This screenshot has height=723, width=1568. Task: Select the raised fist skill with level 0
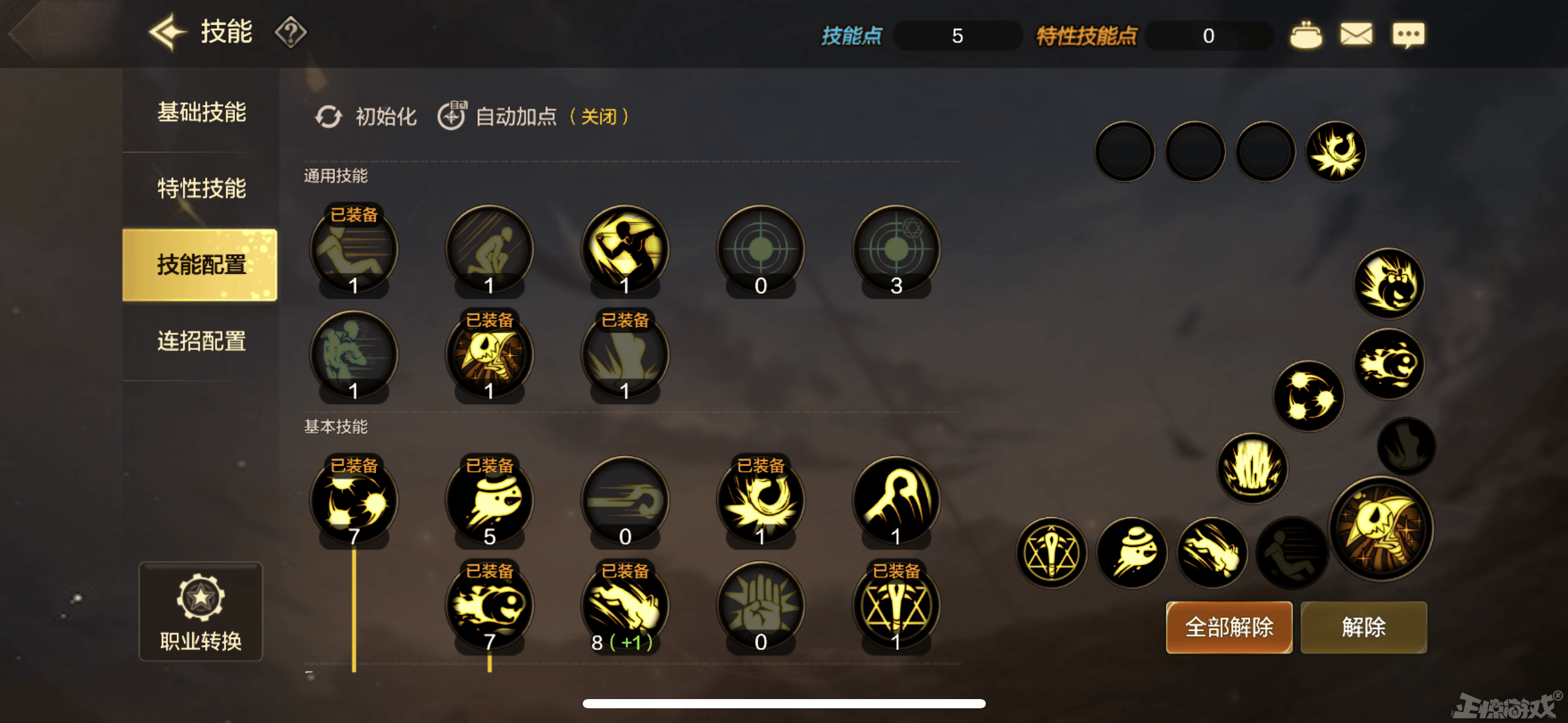point(760,607)
